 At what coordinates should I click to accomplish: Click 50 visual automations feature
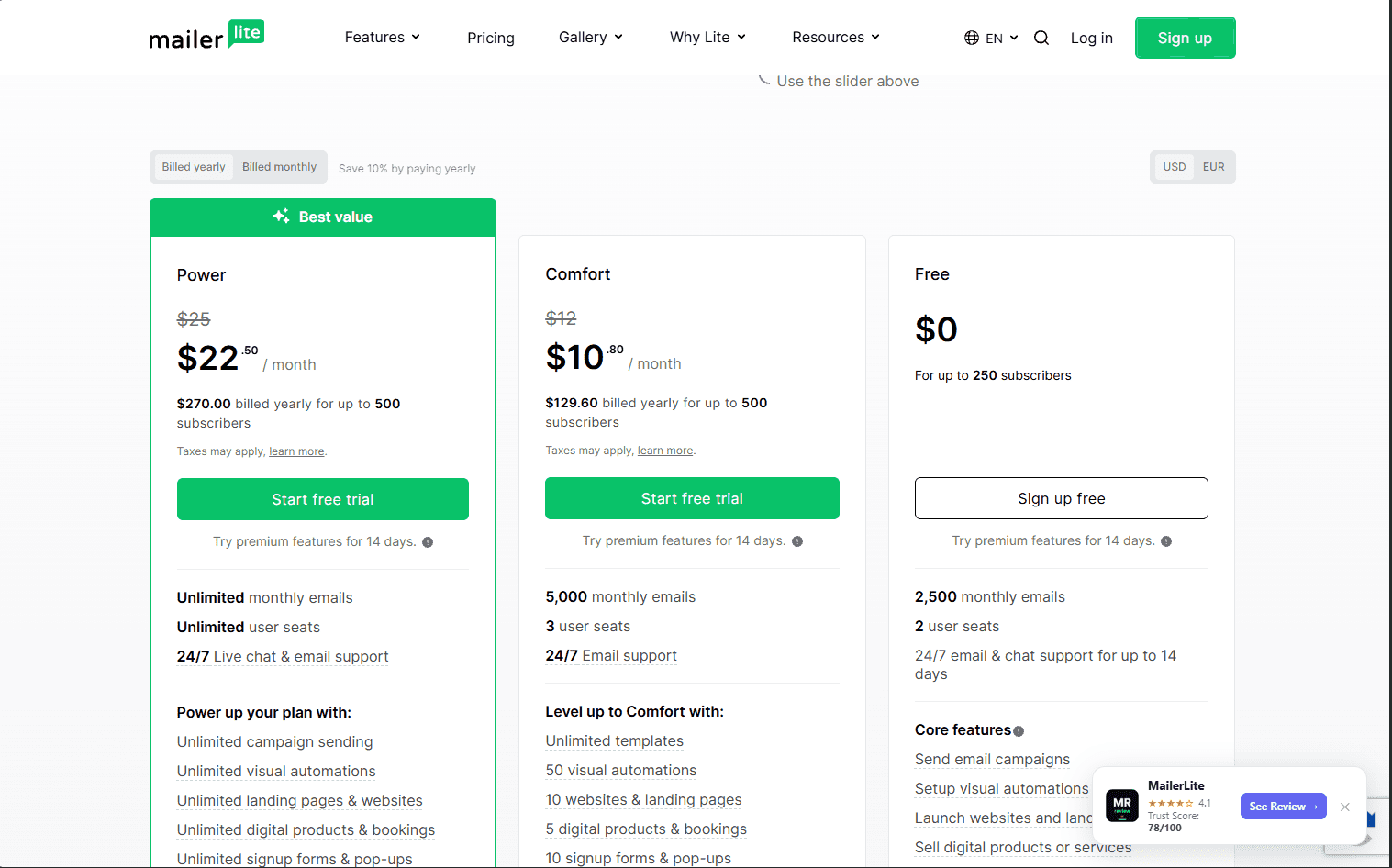point(621,770)
